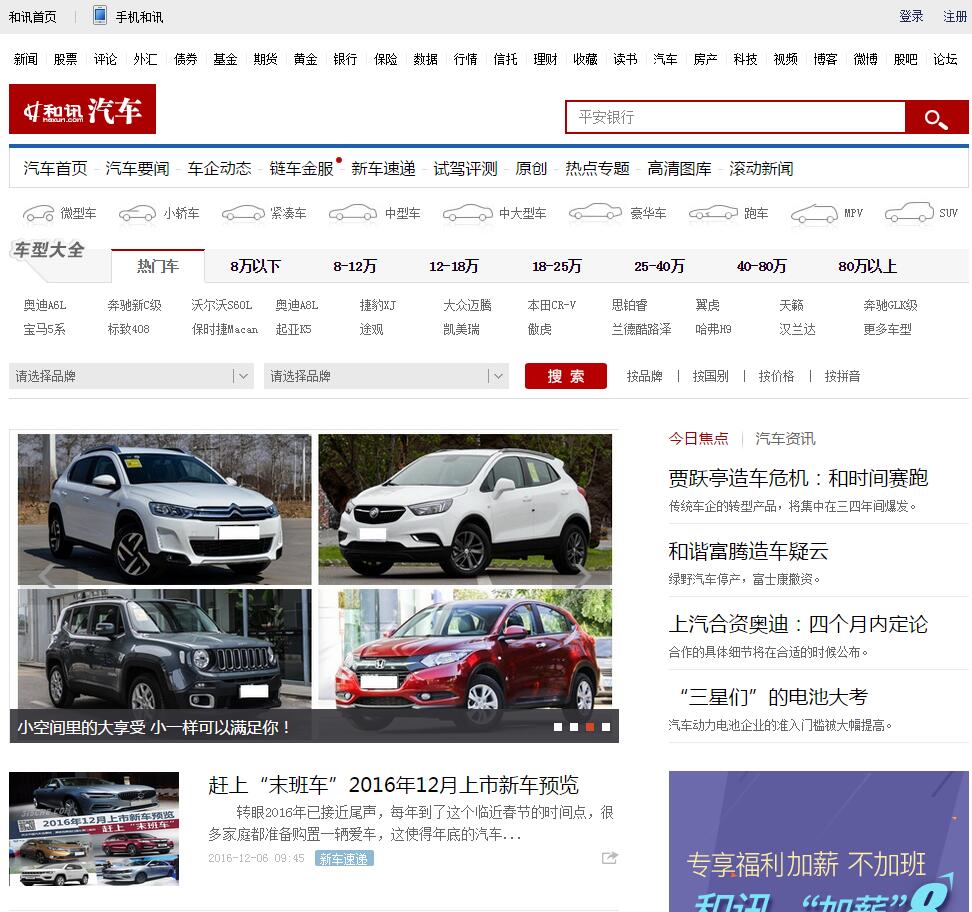
Task: Click the red 搜索 button
Action: (x=565, y=376)
